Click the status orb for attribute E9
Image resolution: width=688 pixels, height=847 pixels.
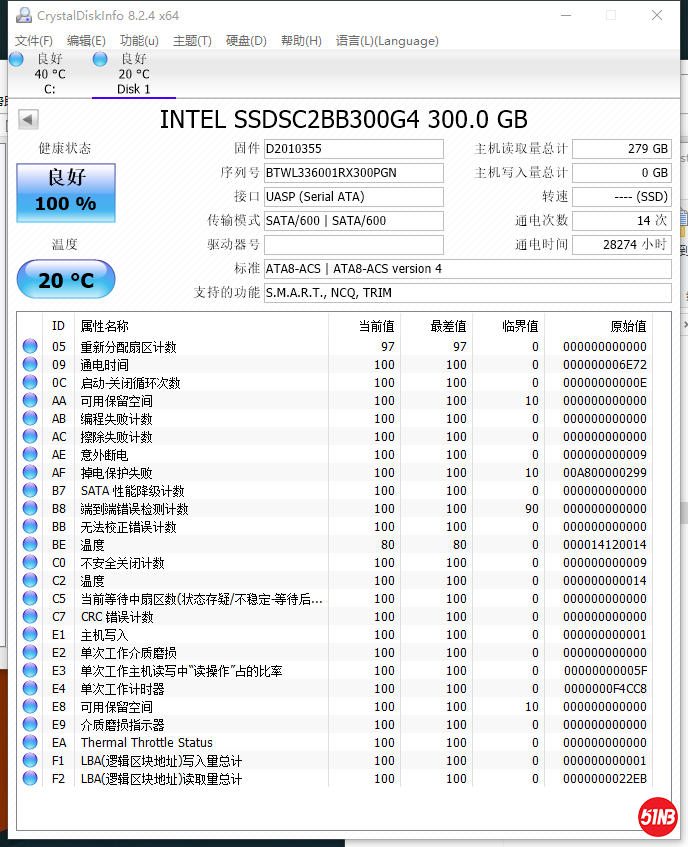[30, 725]
